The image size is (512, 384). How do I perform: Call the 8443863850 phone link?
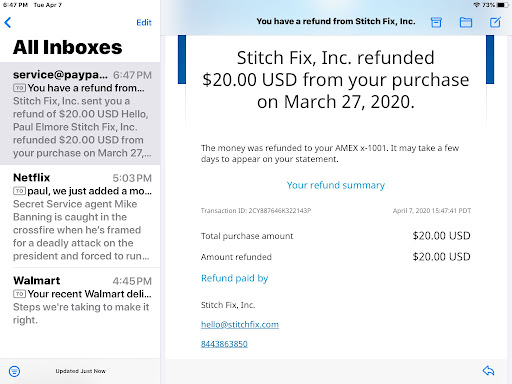tap(224, 344)
